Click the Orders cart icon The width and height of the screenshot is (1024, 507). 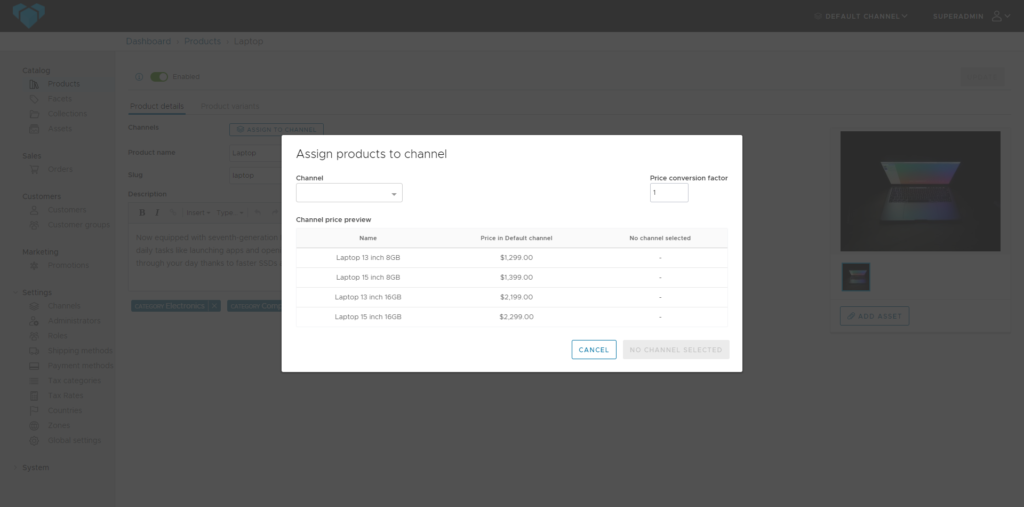click(x=34, y=169)
